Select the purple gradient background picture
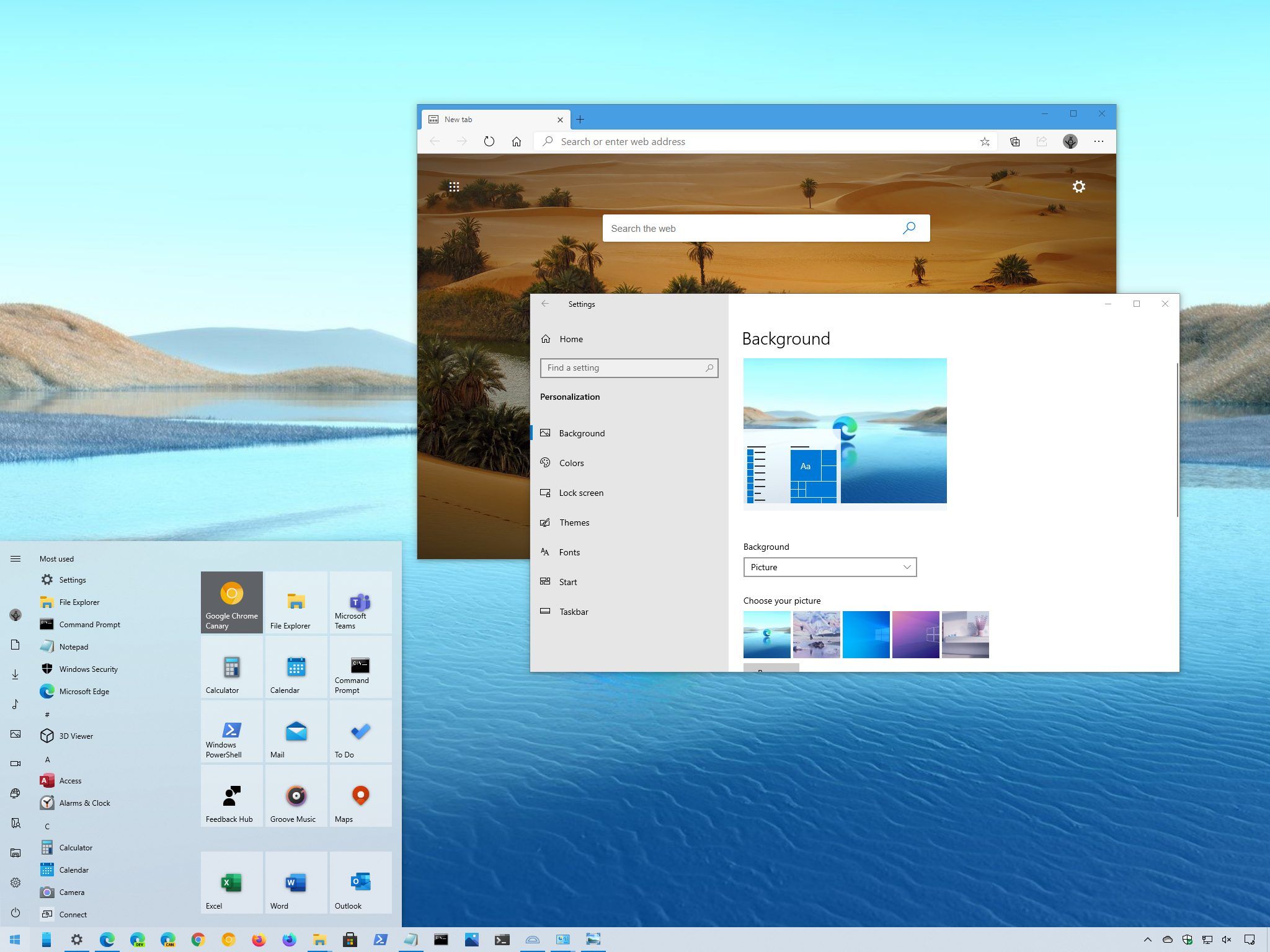Viewport: 1270px width, 952px height. pos(916,634)
